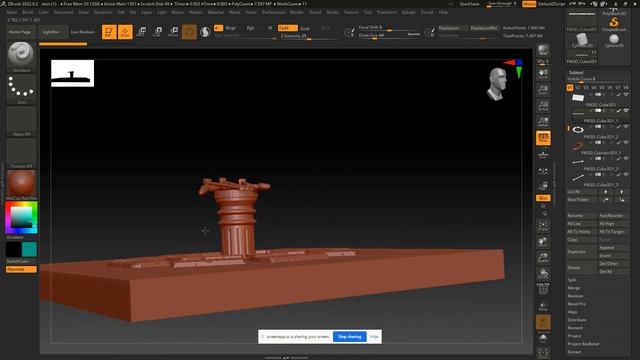Toggle the Line Fill PolyF icon
Screen dimensions: 640x360
pos(543,289)
